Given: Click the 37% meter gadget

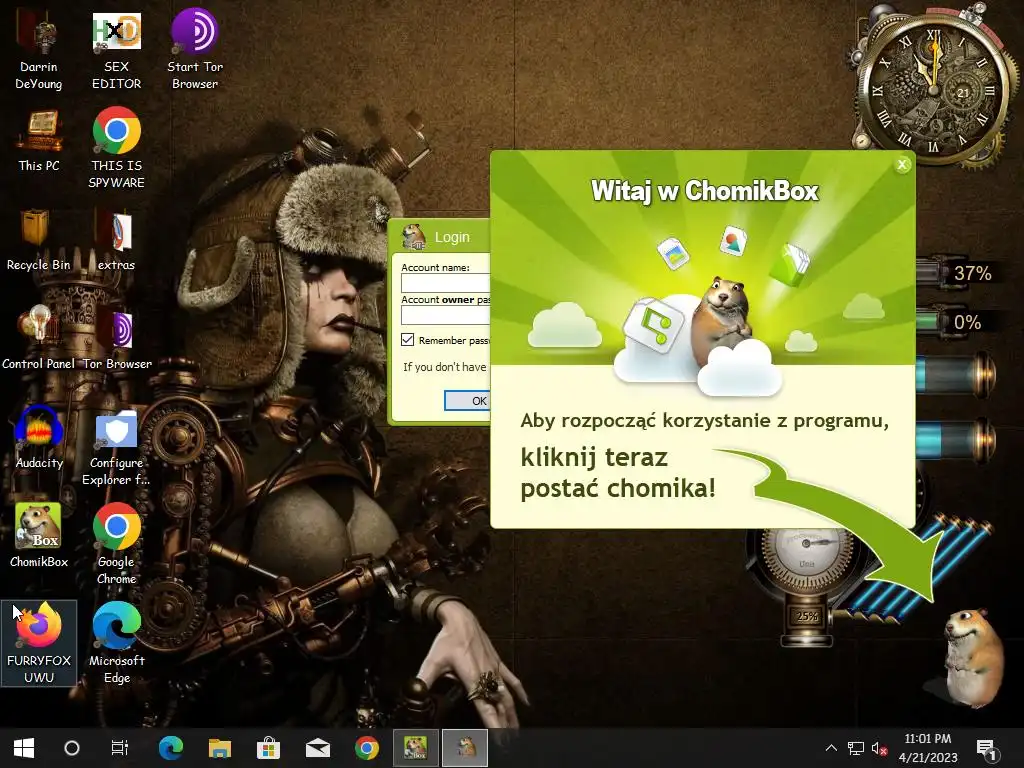Looking at the screenshot, I should [x=955, y=273].
